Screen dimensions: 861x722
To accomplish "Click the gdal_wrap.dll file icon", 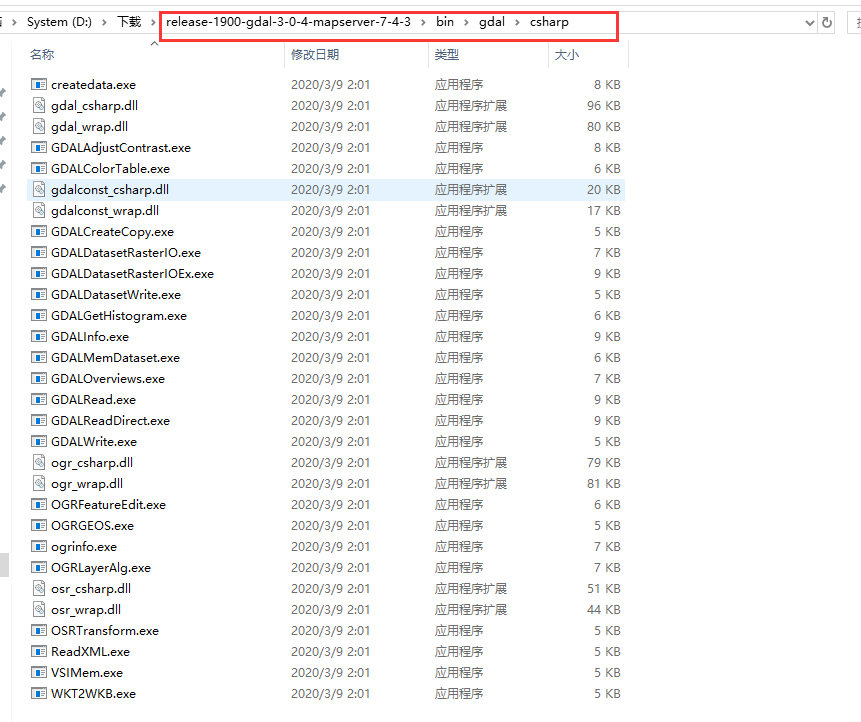I will coord(39,126).
